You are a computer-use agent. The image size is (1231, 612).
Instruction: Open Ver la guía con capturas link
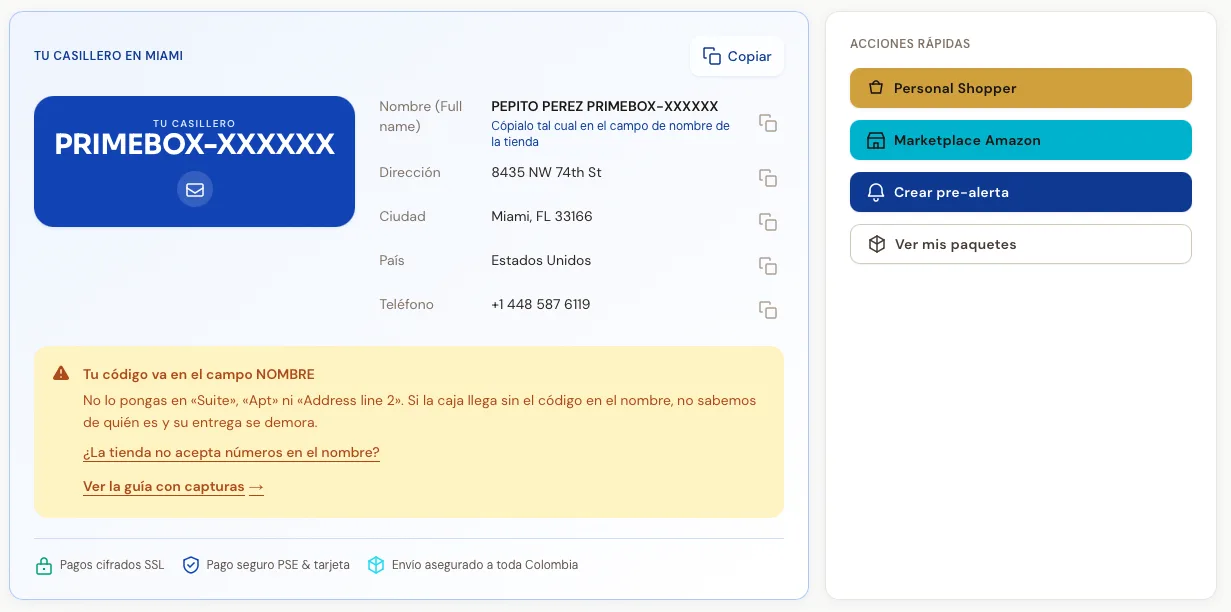click(173, 487)
